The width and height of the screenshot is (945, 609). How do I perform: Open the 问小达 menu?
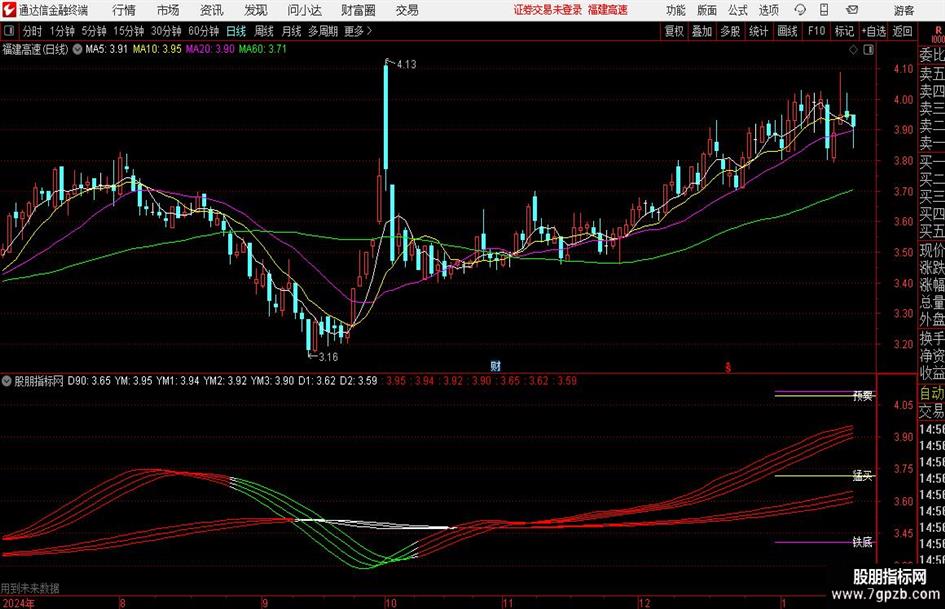[x=304, y=10]
